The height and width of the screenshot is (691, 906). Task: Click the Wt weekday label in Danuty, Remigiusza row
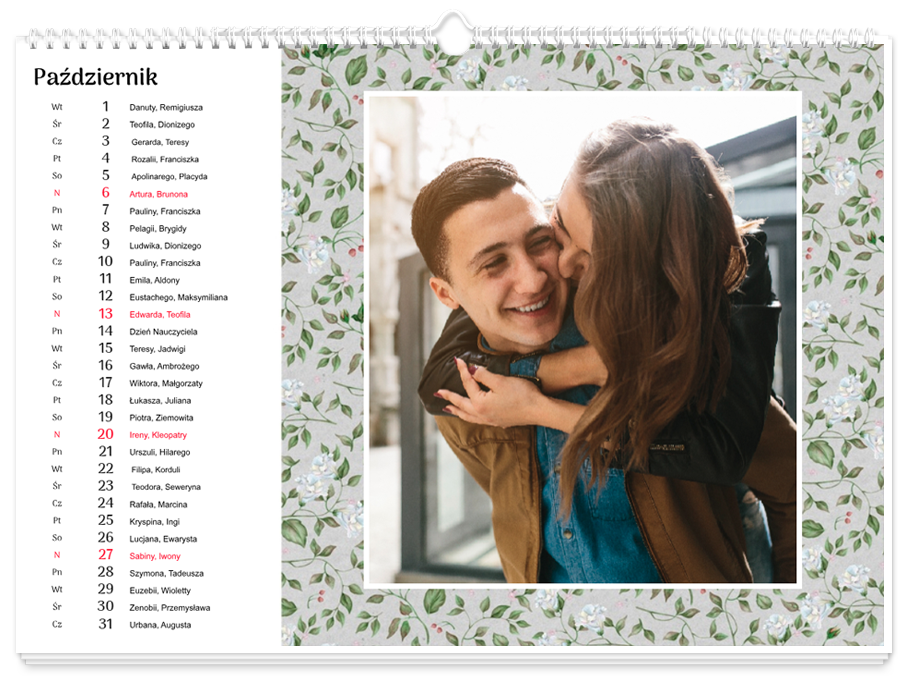(57, 107)
